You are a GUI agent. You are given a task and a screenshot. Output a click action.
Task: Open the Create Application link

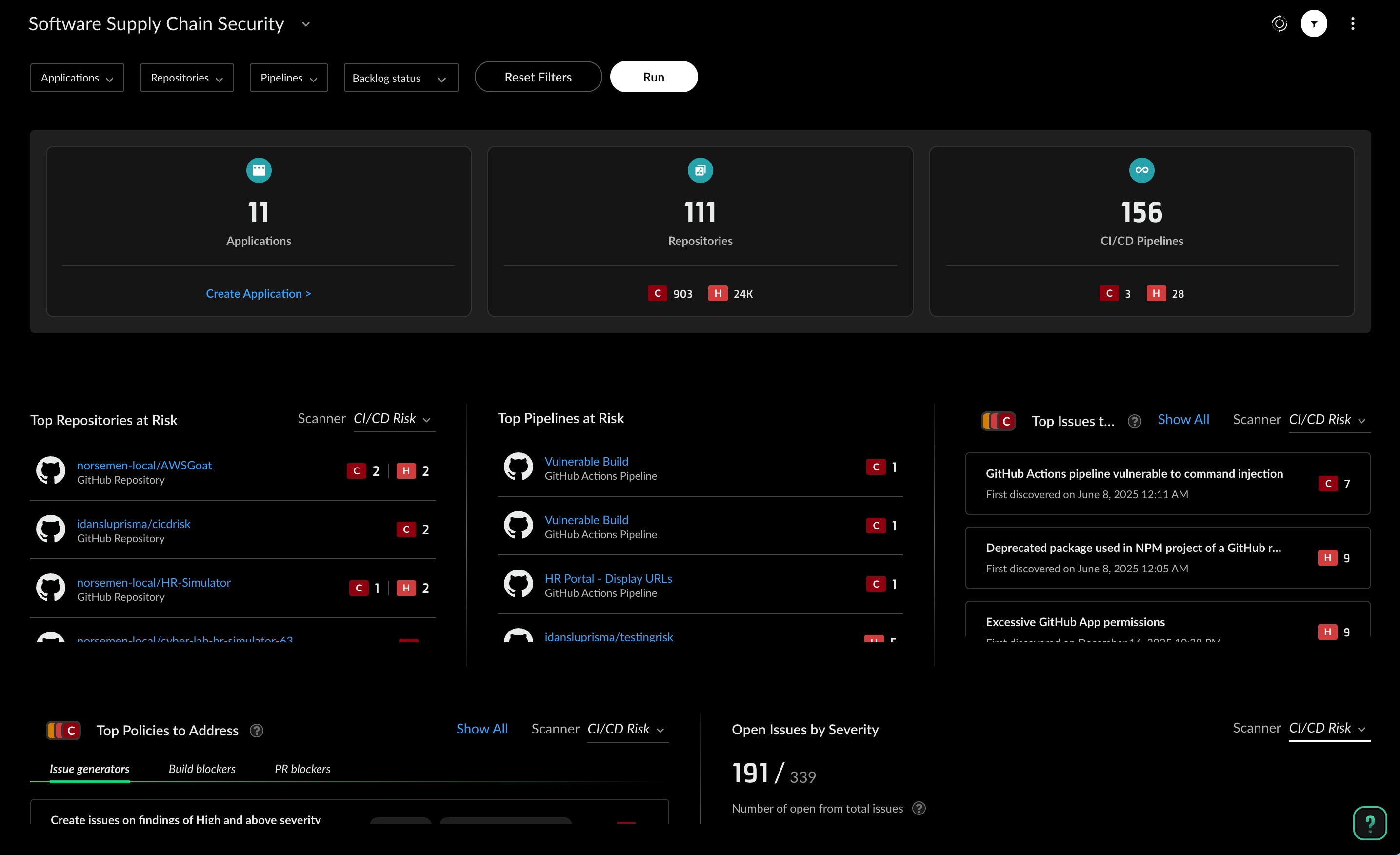(x=259, y=293)
